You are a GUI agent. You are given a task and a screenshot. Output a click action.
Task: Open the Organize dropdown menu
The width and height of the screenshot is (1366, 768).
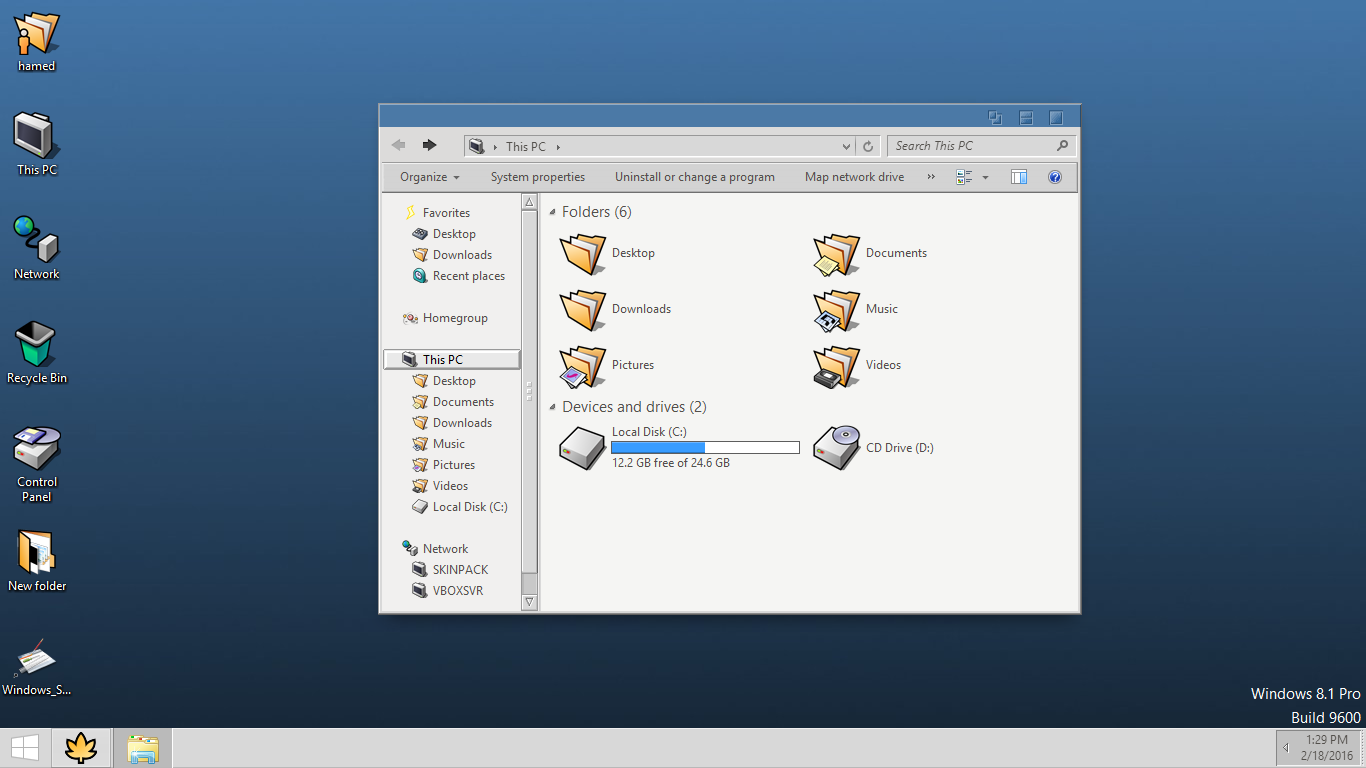pyautogui.click(x=430, y=177)
